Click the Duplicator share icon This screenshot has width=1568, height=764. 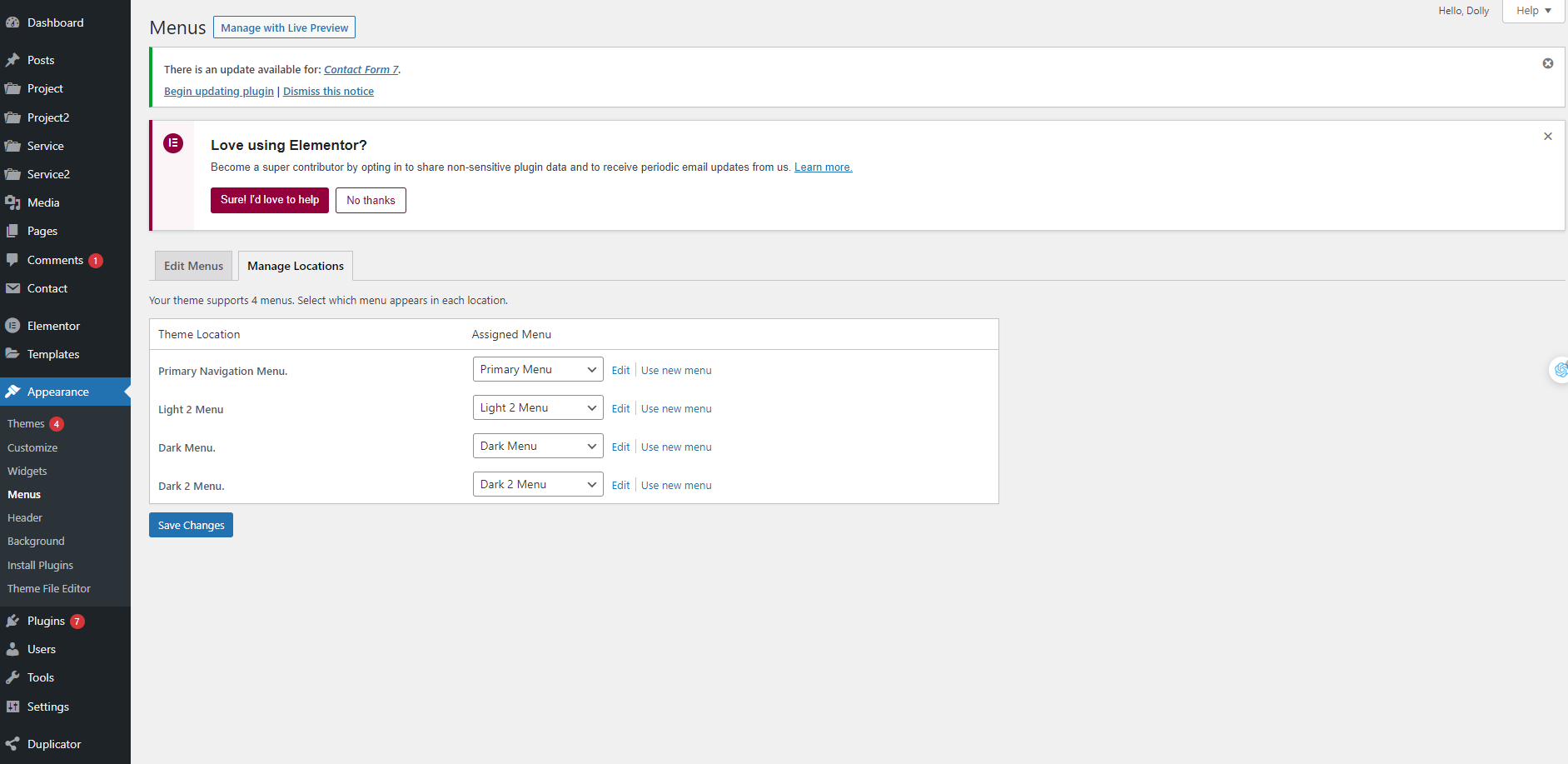click(x=12, y=744)
